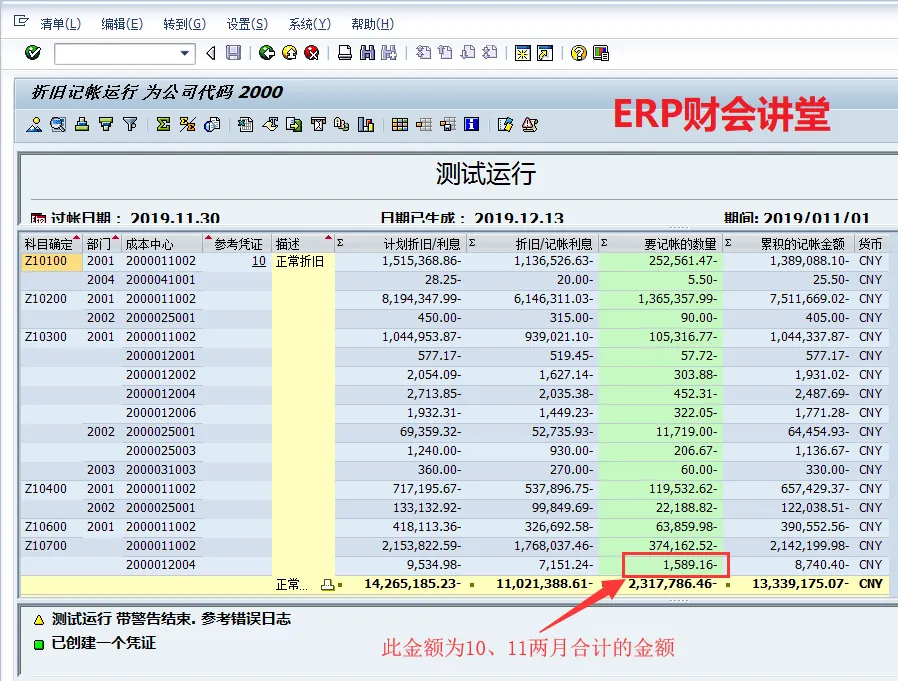Select the 参考凭证 column header

pyautogui.click(x=237, y=244)
